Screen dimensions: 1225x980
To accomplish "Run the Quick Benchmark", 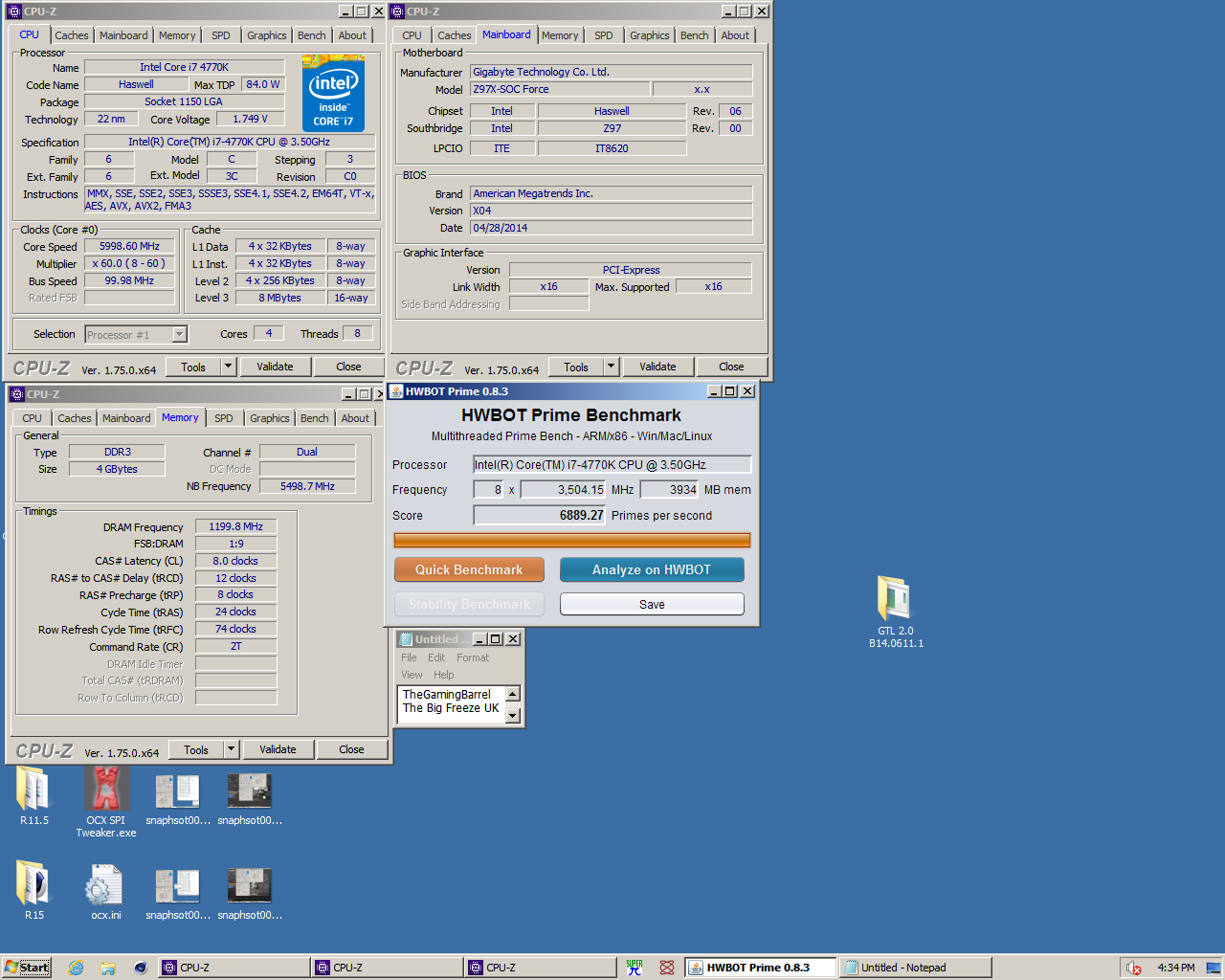I will 469,569.
